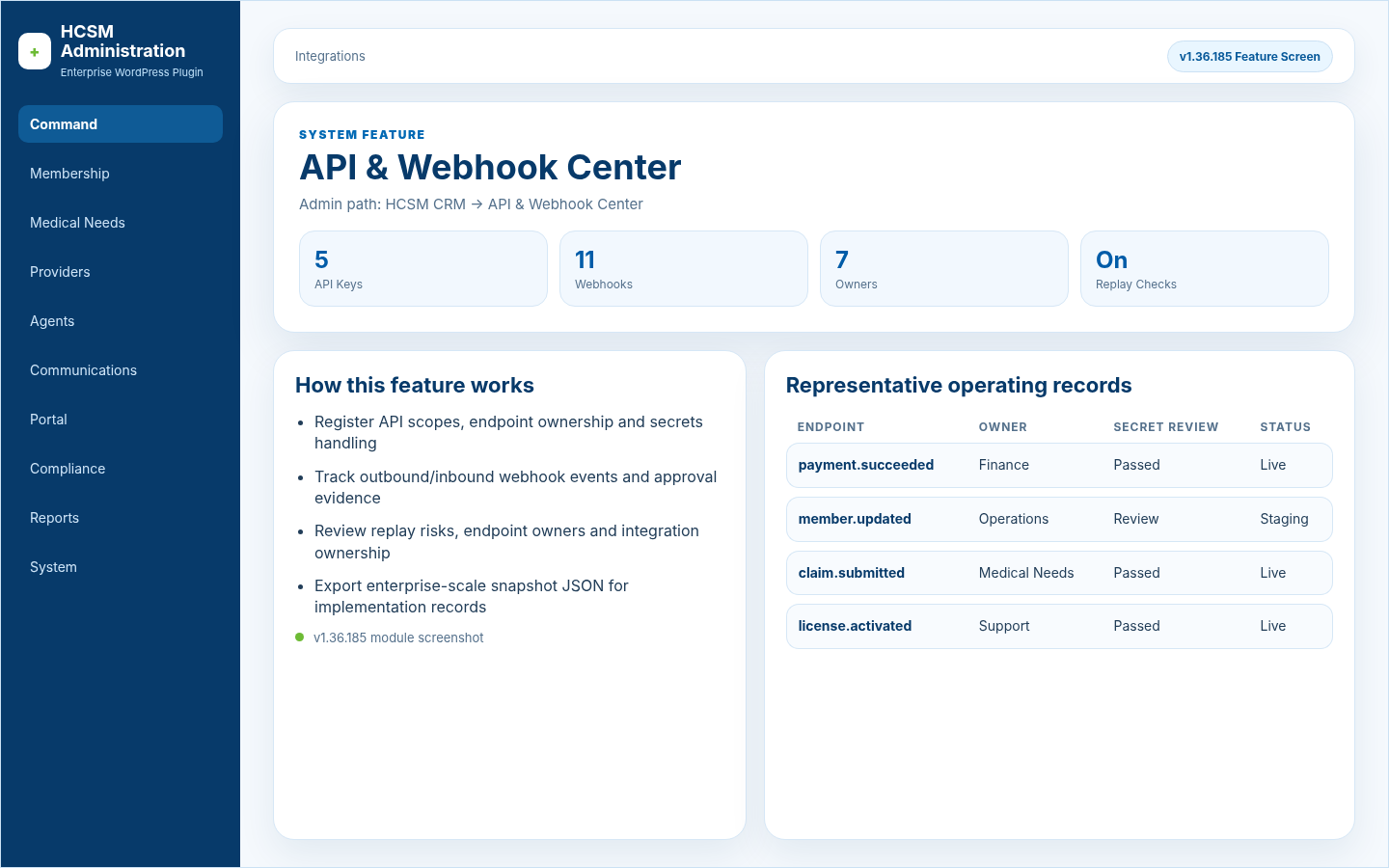Open the license.activated endpoint row
The width and height of the screenshot is (1389, 868).
pyautogui.click(x=1059, y=626)
